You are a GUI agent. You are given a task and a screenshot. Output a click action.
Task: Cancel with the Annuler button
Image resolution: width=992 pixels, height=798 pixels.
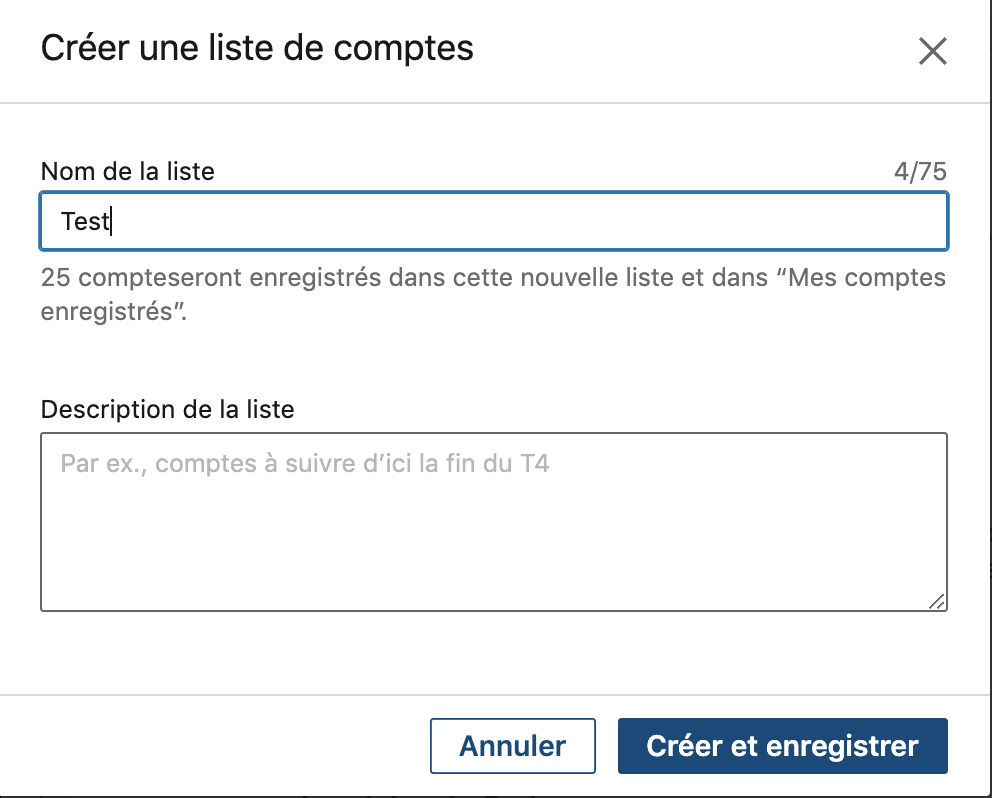tap(512, 746)
